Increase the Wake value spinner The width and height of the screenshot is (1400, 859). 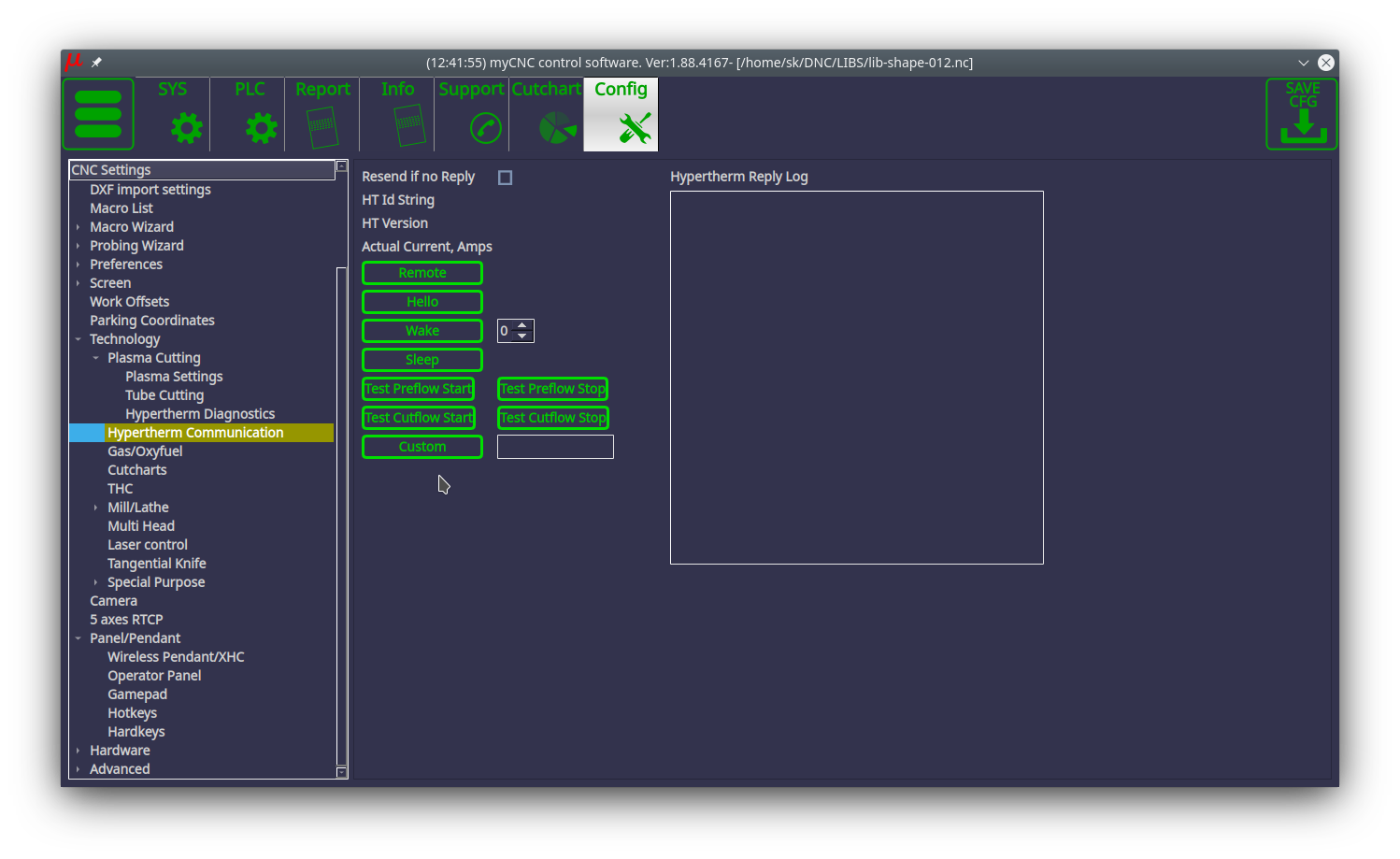click(522, 325)
